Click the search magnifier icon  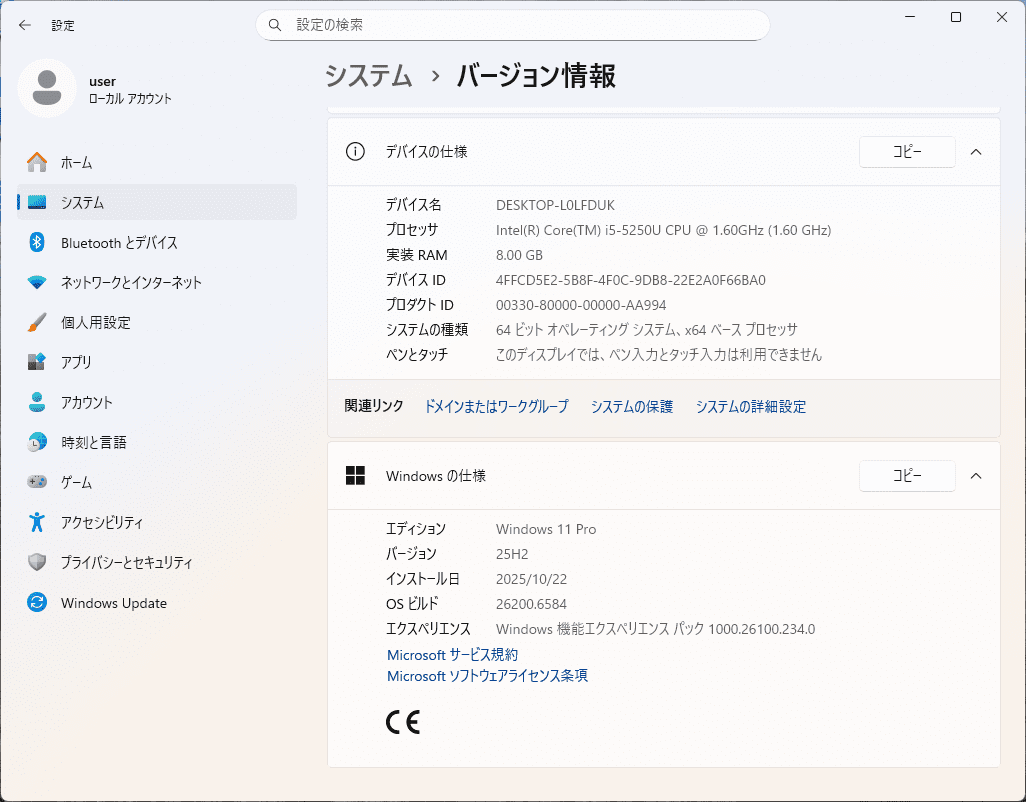tap(275, 25)
